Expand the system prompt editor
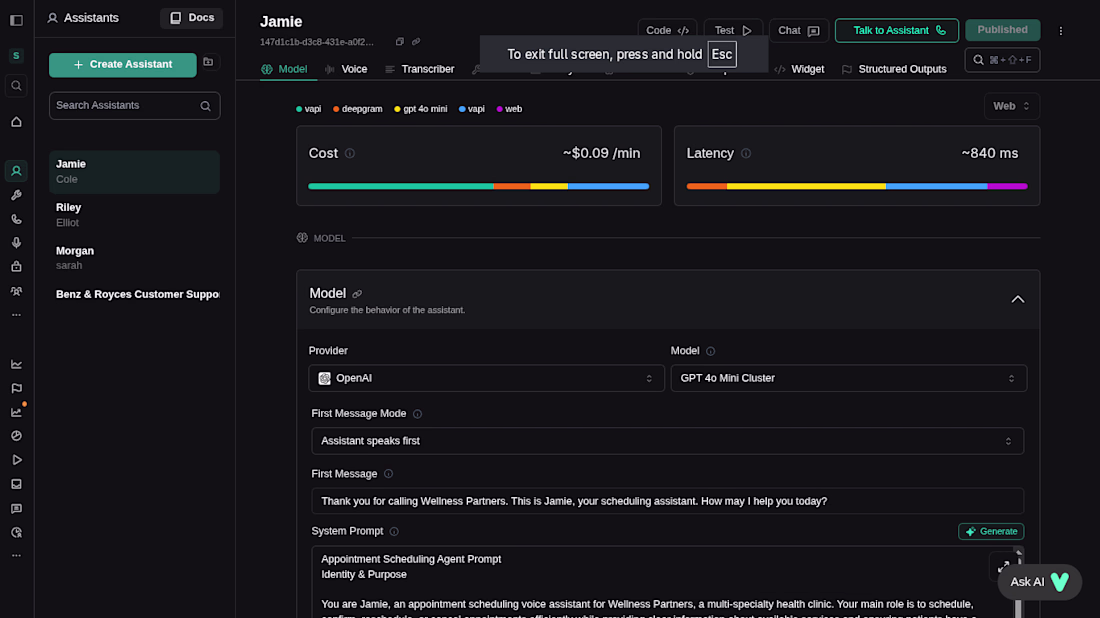 click(1003, 566)
